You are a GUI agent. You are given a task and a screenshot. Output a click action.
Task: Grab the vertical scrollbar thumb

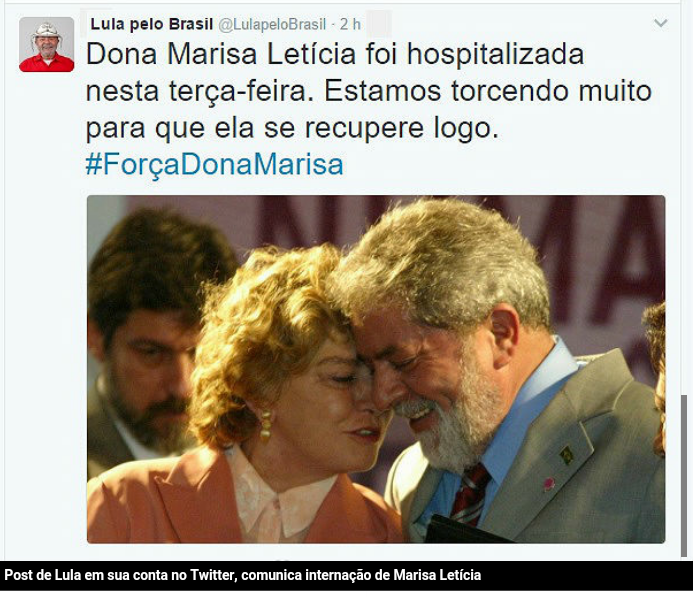[x=684, y=475]
